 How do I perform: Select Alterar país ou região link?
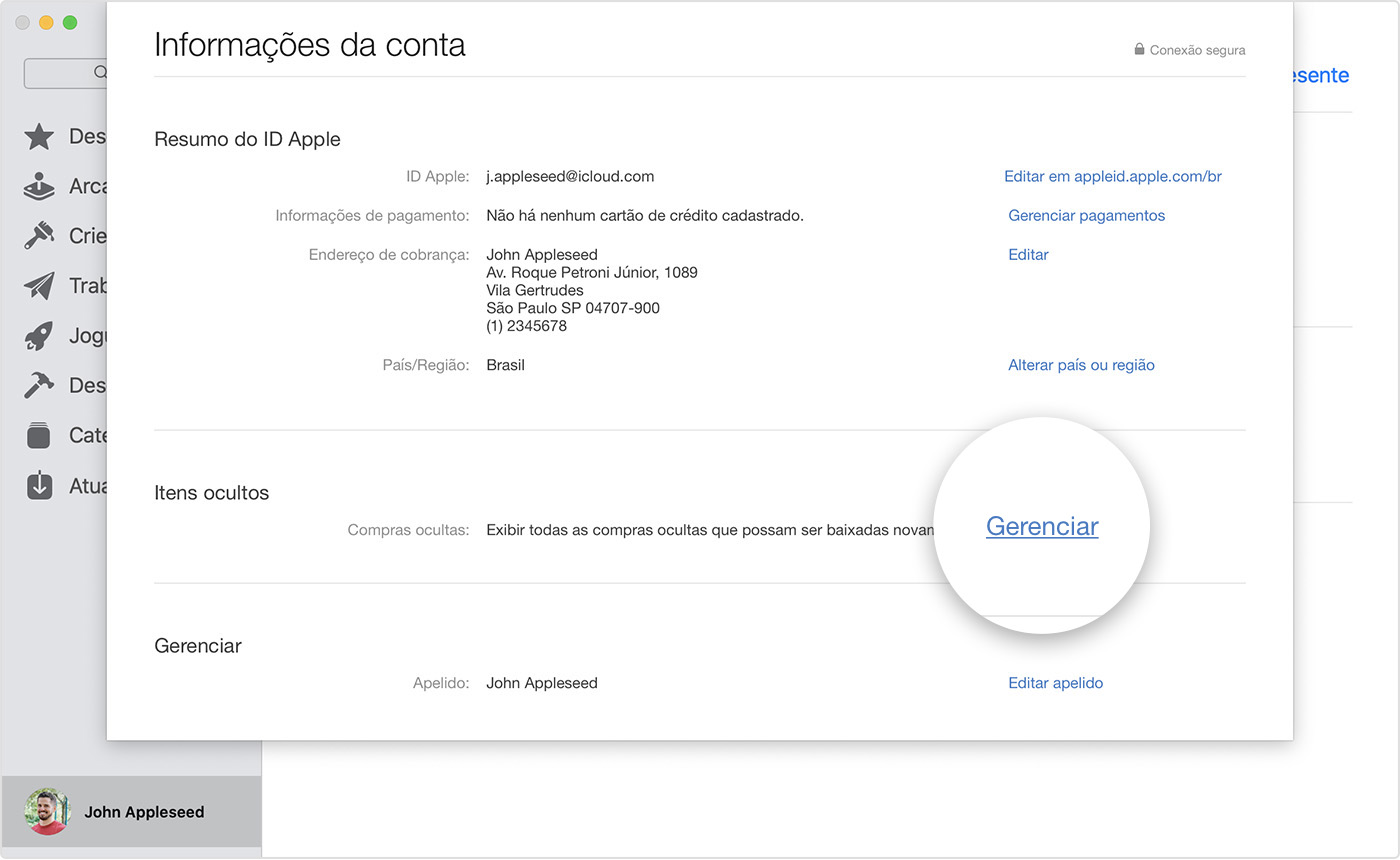[x=1081, y=365]
